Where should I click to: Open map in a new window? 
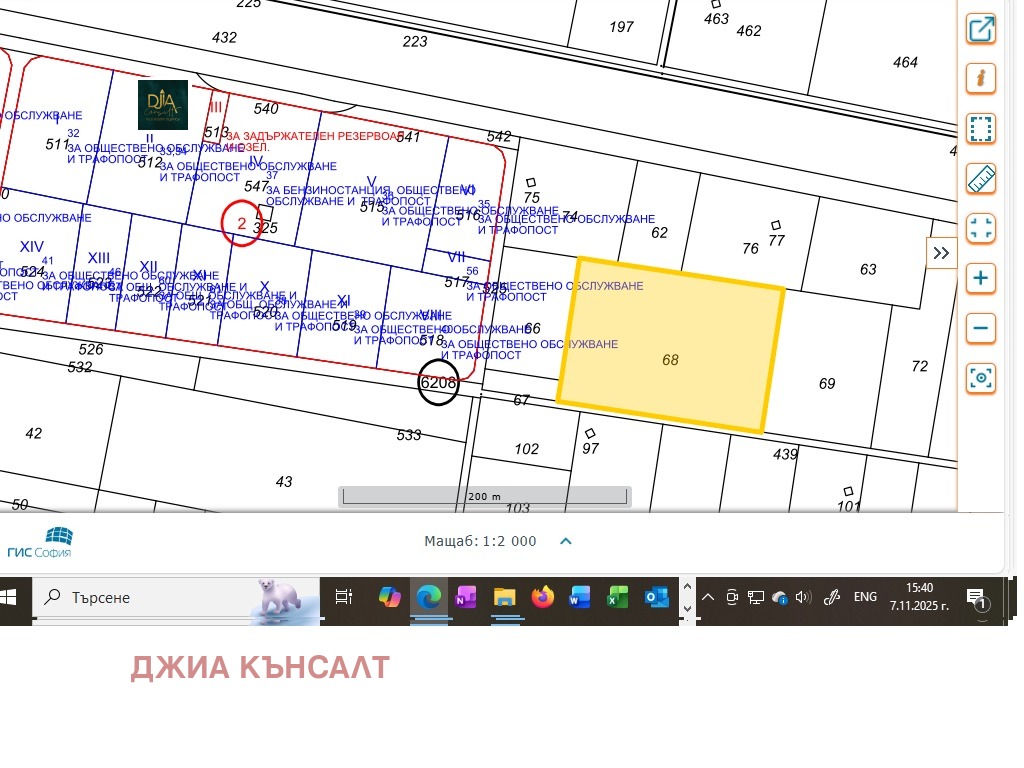click(980, 29)
